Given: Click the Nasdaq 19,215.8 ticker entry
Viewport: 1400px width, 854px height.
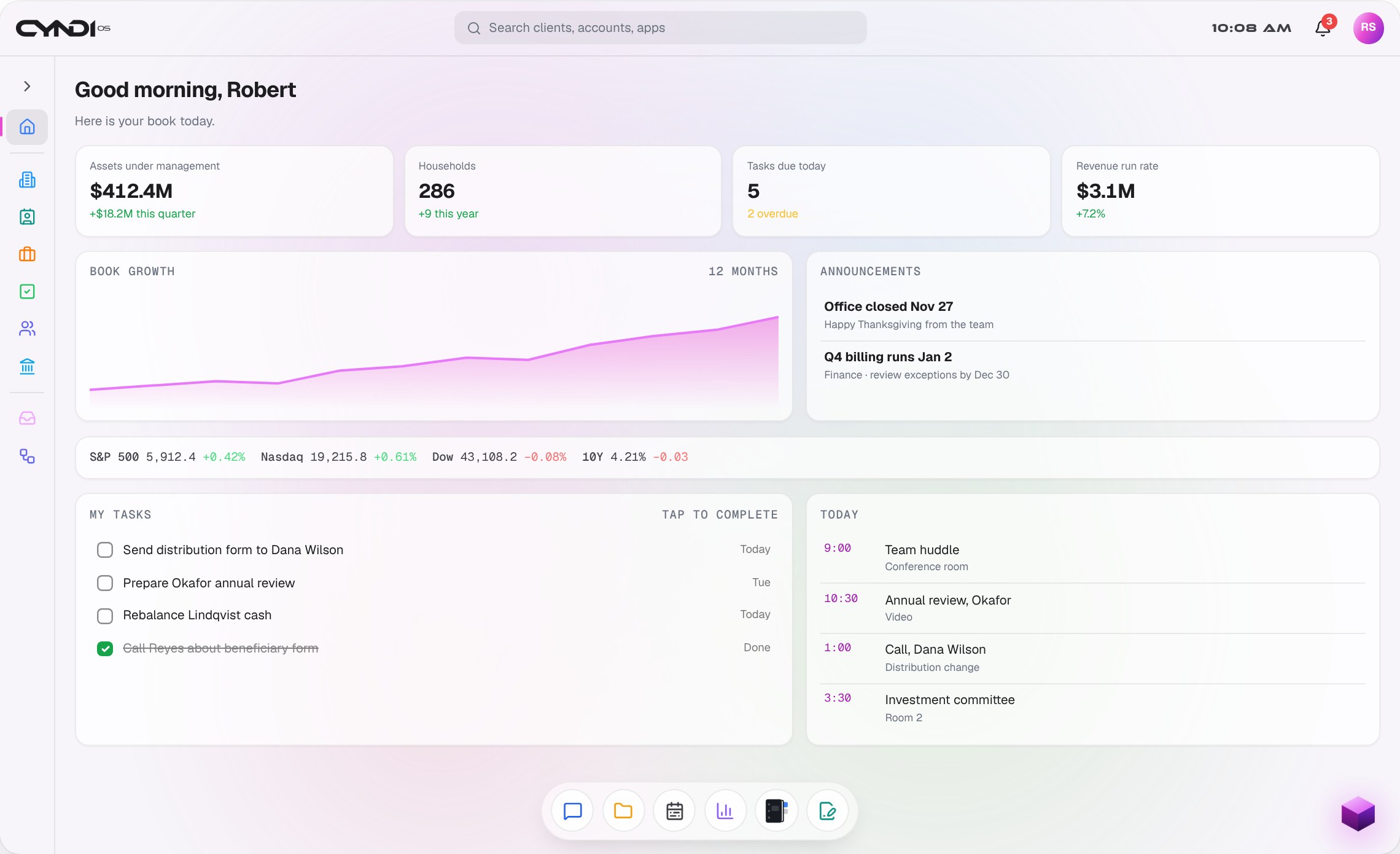Looking at the screenshot, I should tap(338, 457).
